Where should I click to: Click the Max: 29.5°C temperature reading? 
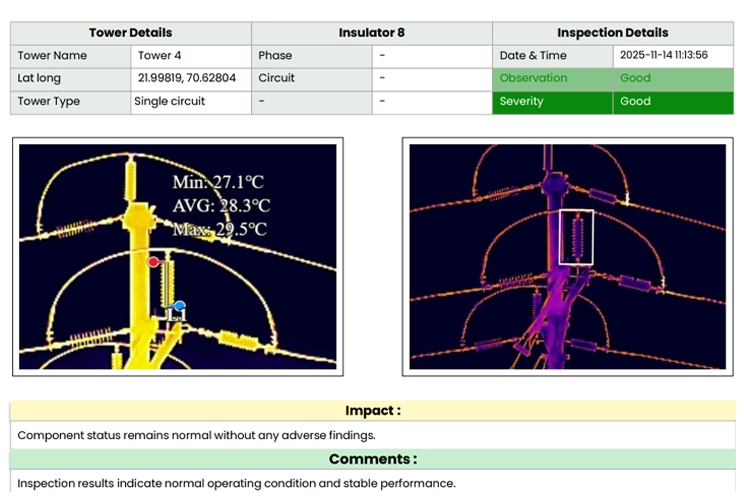click(219, 229)
